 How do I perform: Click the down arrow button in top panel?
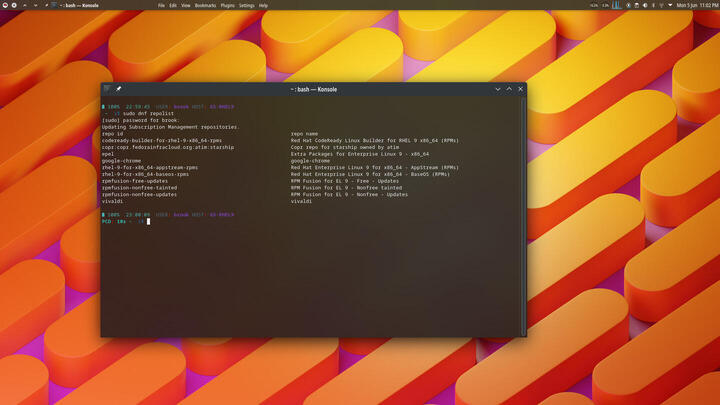click(x=35, y=6)
